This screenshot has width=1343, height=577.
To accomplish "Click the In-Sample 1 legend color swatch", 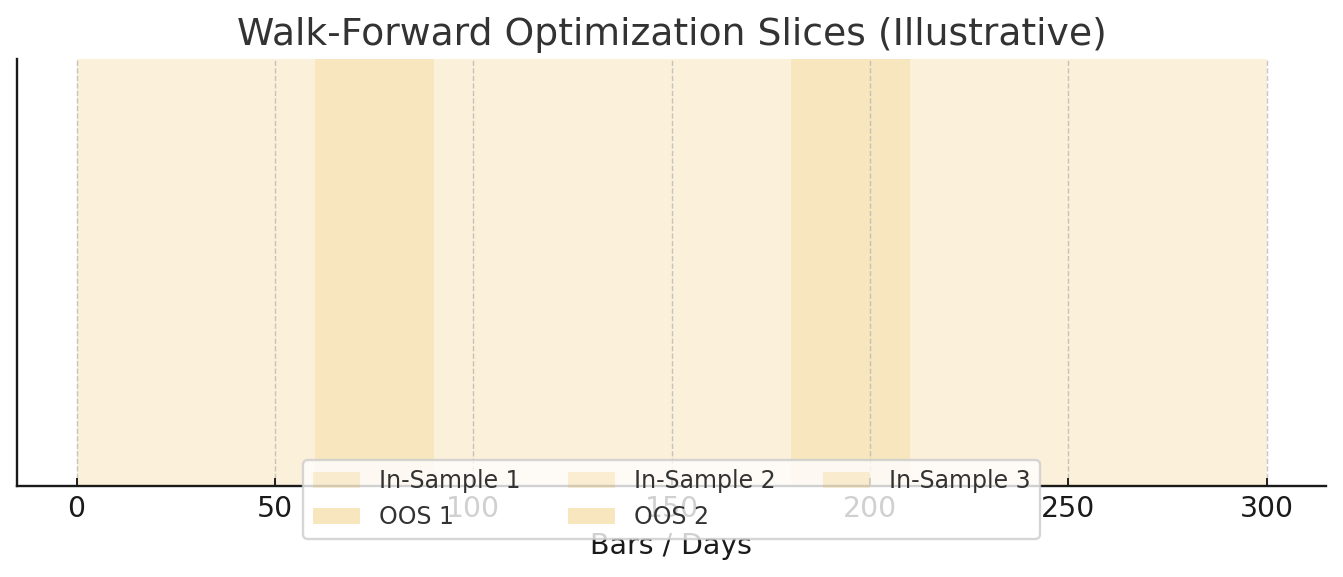I will pyautogui.click(x=336, y=480).
